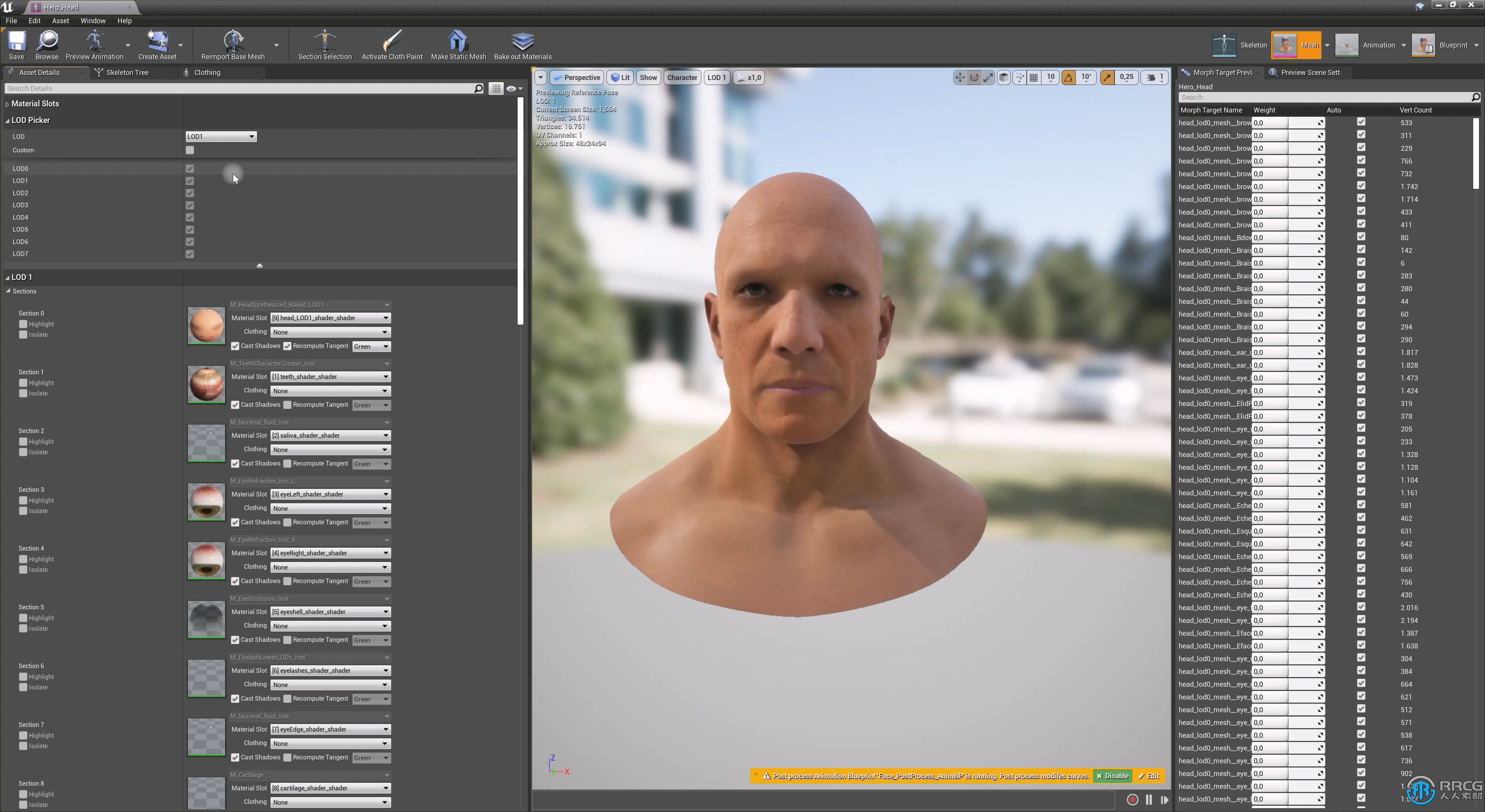The height and width of the screenshot is (812, 1485).
Task: Open property matrix grid view icon
Action: [496, 88]
